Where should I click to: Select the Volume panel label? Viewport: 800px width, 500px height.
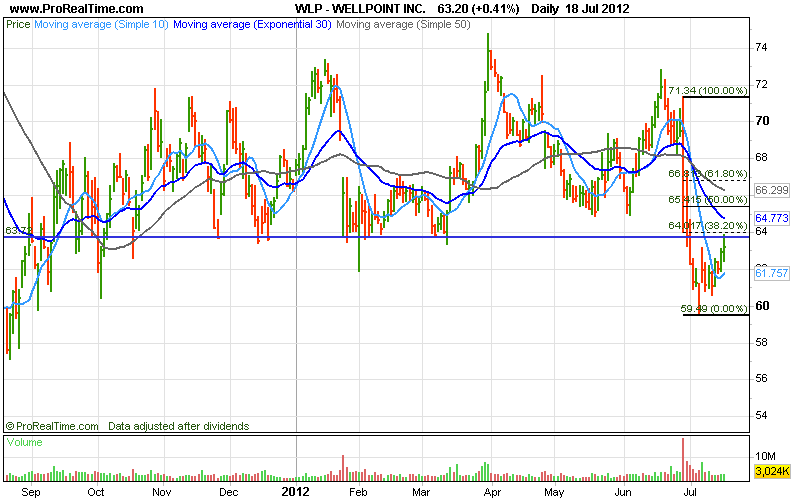coord(24,442)
